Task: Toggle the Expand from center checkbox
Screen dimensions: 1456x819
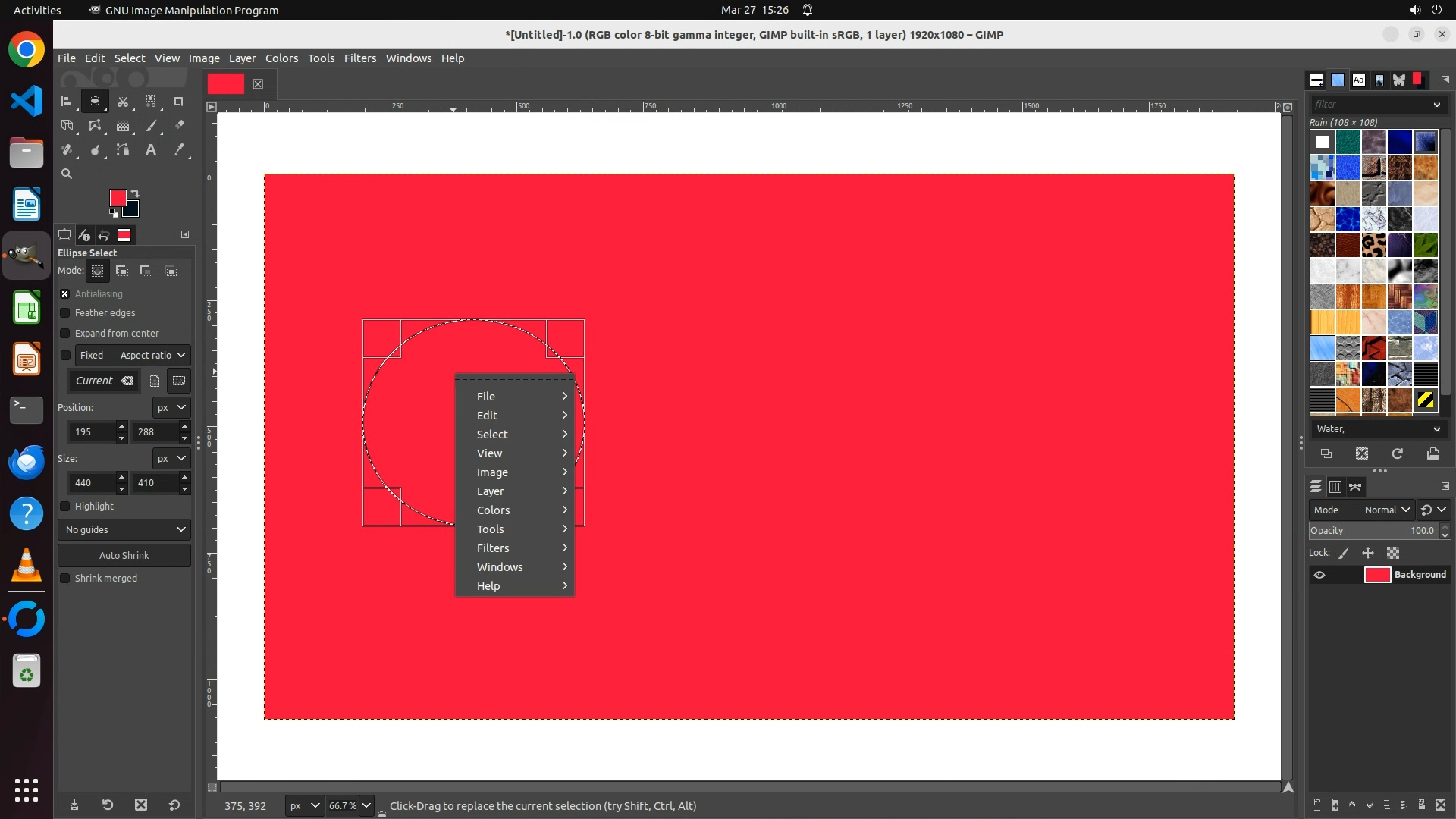Action: (x=65, y=334)
